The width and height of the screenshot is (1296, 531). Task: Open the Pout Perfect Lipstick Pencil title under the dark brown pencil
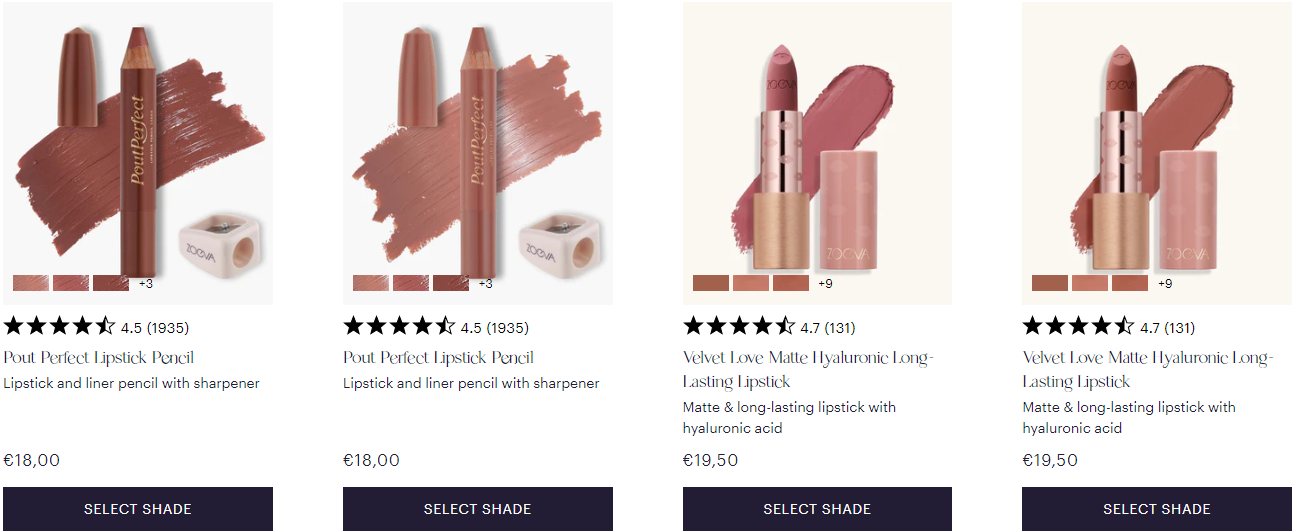pyautogui.click(x=99, y=358)
